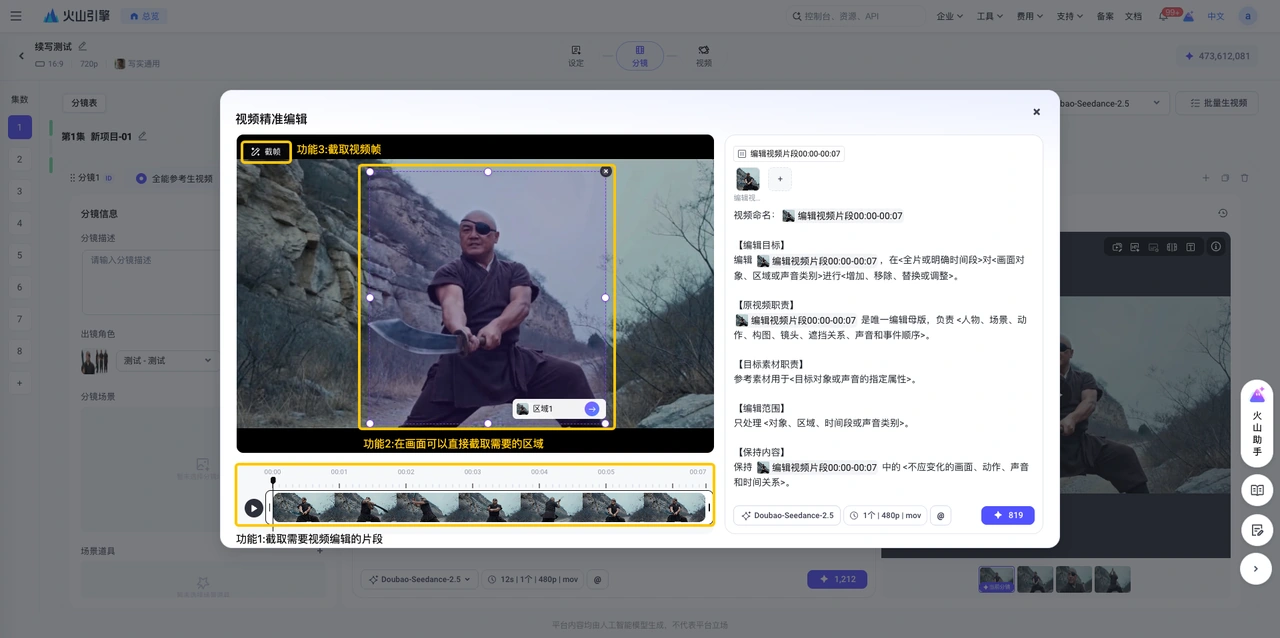Screen dimensions: 1280x638
Task: Click the 写实通用 style tag
Action: 137,64
